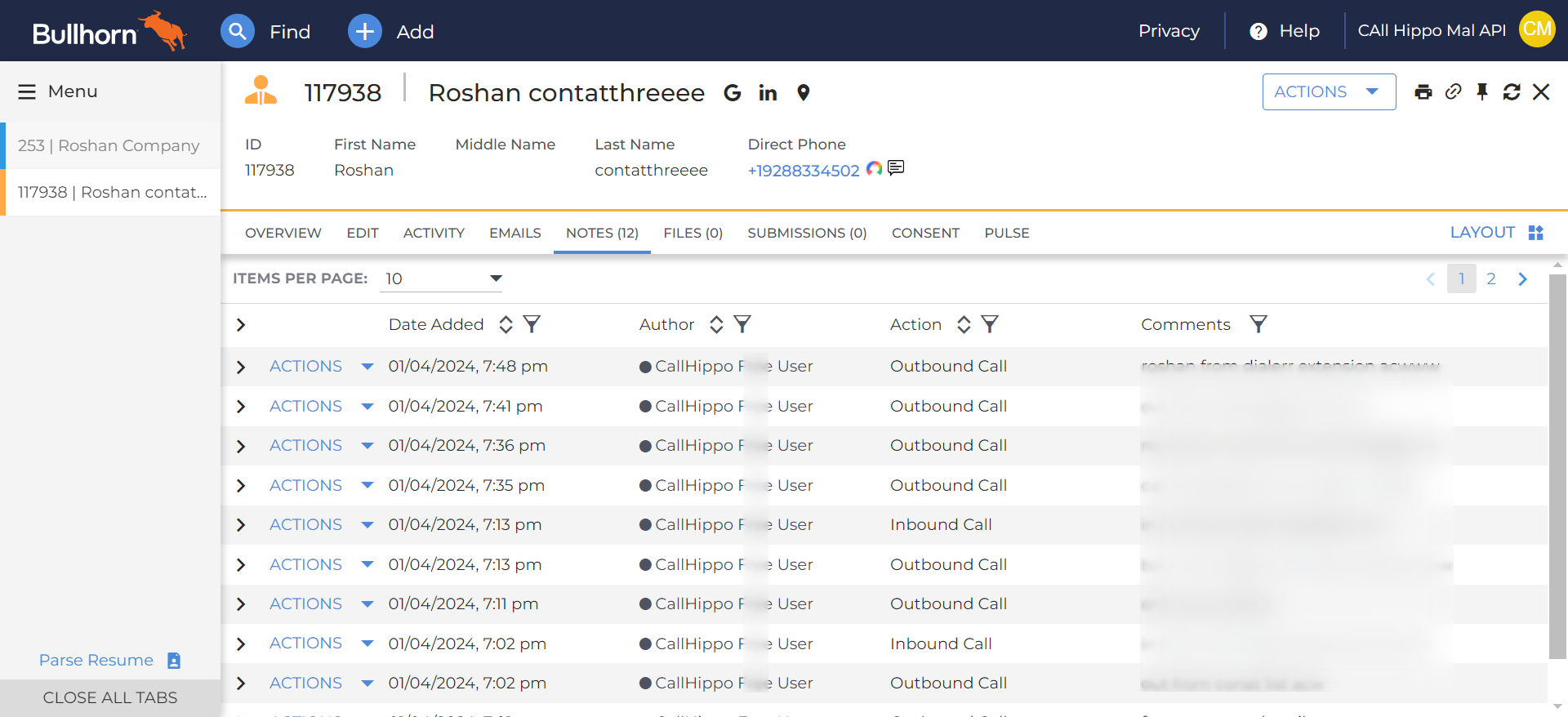The width and height of the screenshot is (1568, 717).
Task: Click the Parse Resume document icon
Action: click(174, 660)
